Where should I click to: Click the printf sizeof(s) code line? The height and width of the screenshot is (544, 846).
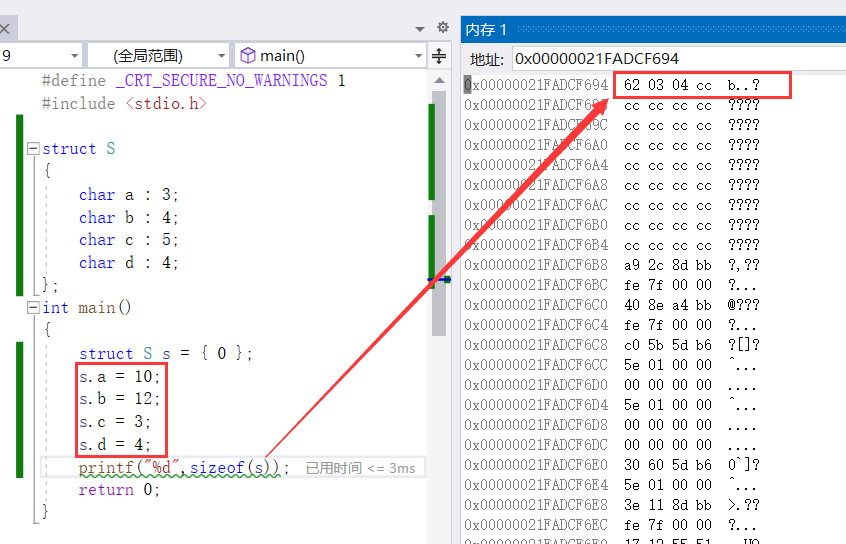click(x=184, y=467)
